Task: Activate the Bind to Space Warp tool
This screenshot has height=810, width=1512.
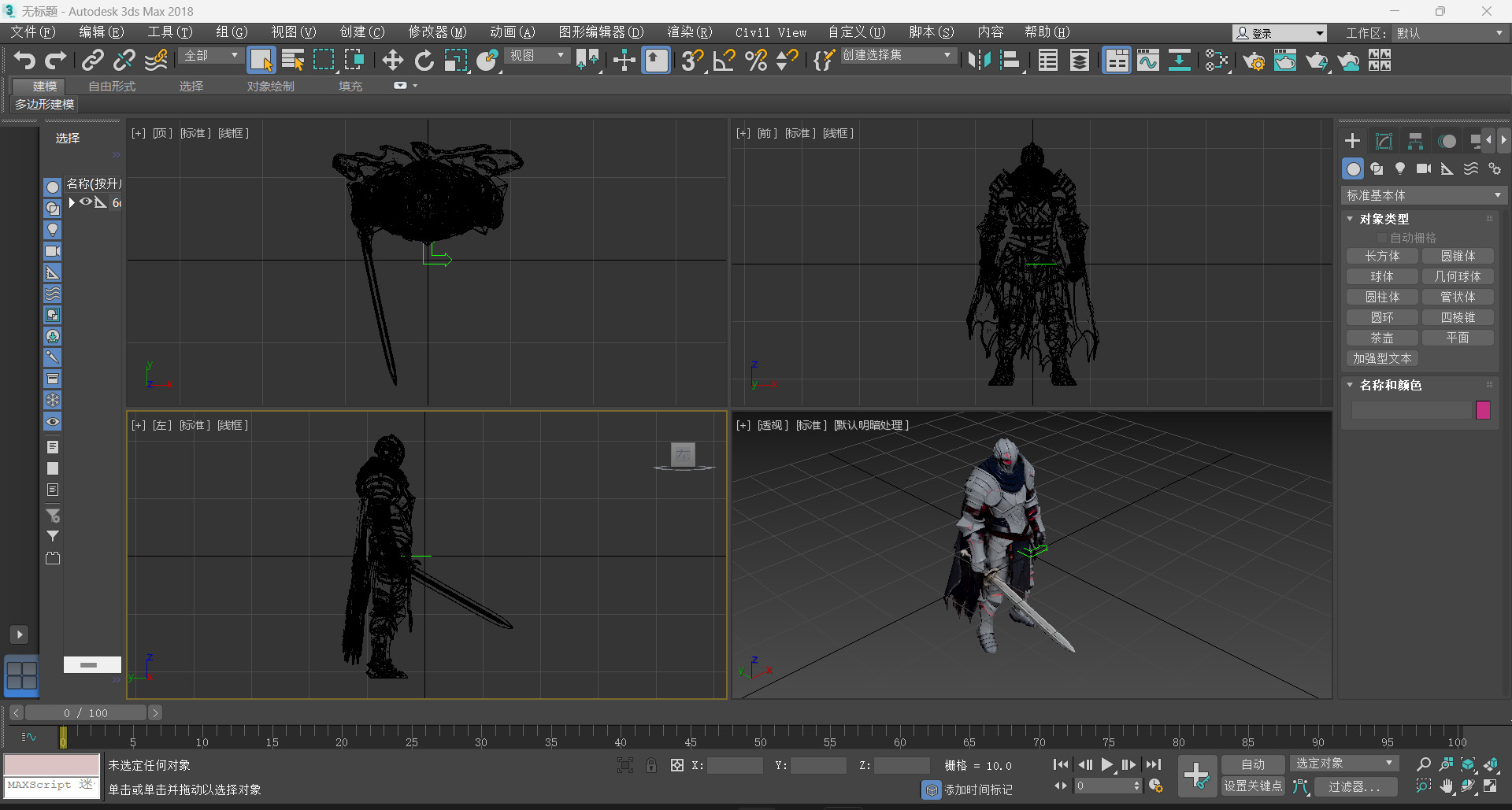Action: 156,60
